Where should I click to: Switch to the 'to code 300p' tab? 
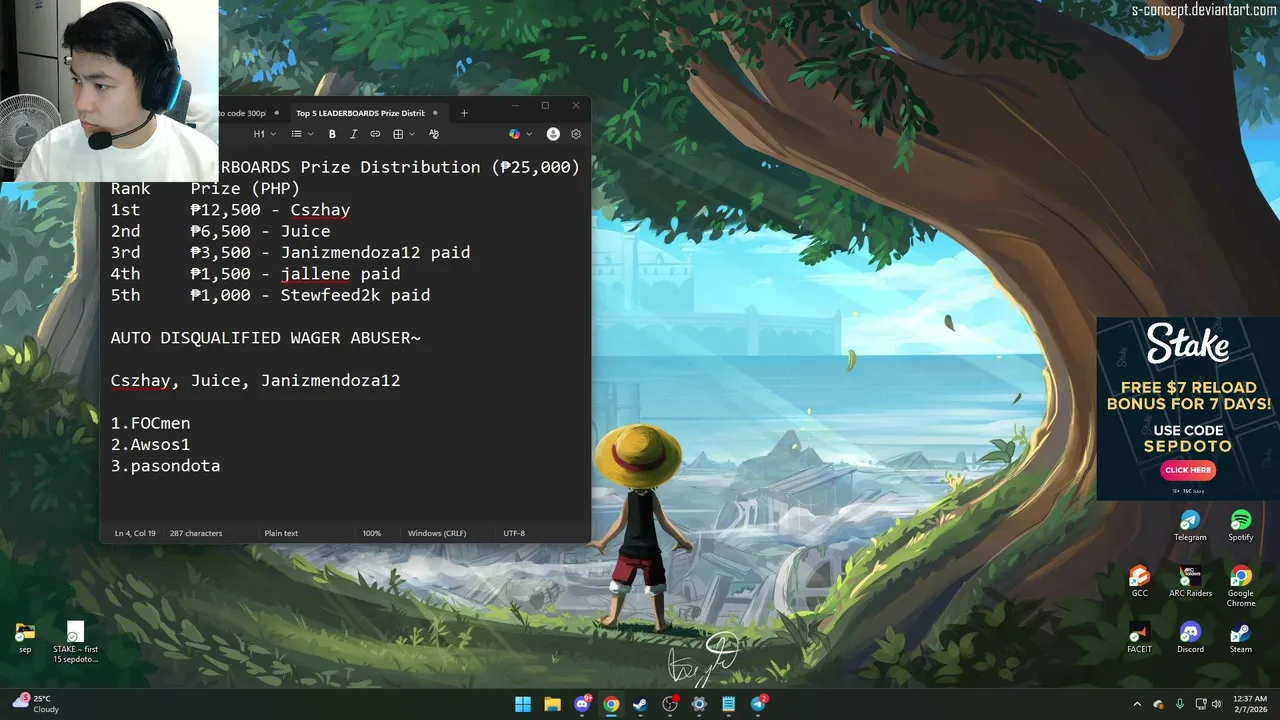[x=249, y=113]
